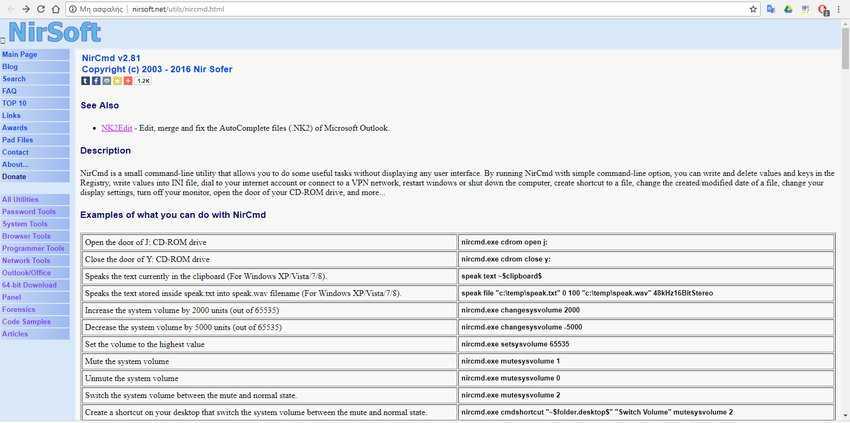This screenshot has width=850, height=423.
Task: Open the Search sidebar link
Action: [35, 79]
